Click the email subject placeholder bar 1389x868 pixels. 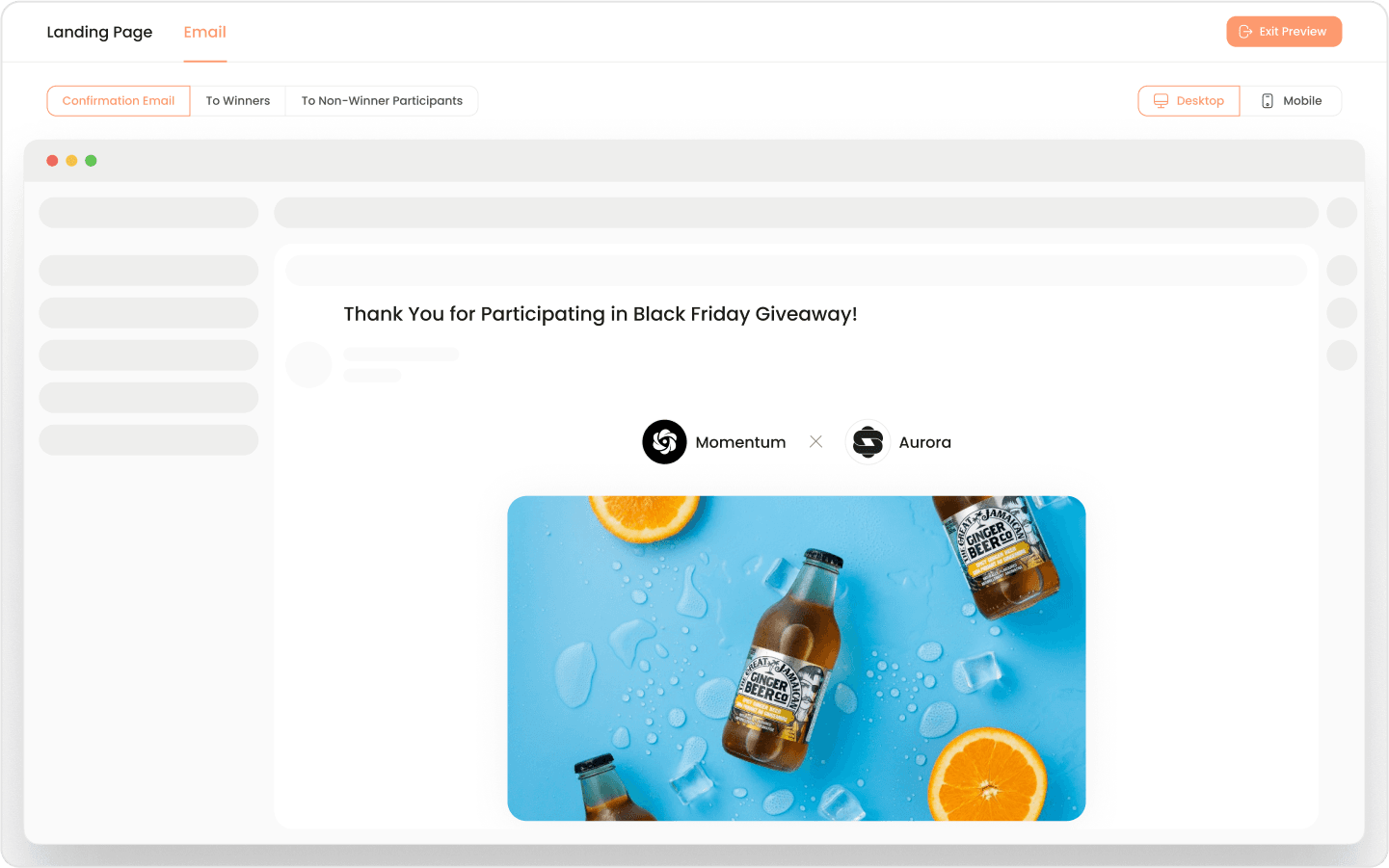click(796, 271)
